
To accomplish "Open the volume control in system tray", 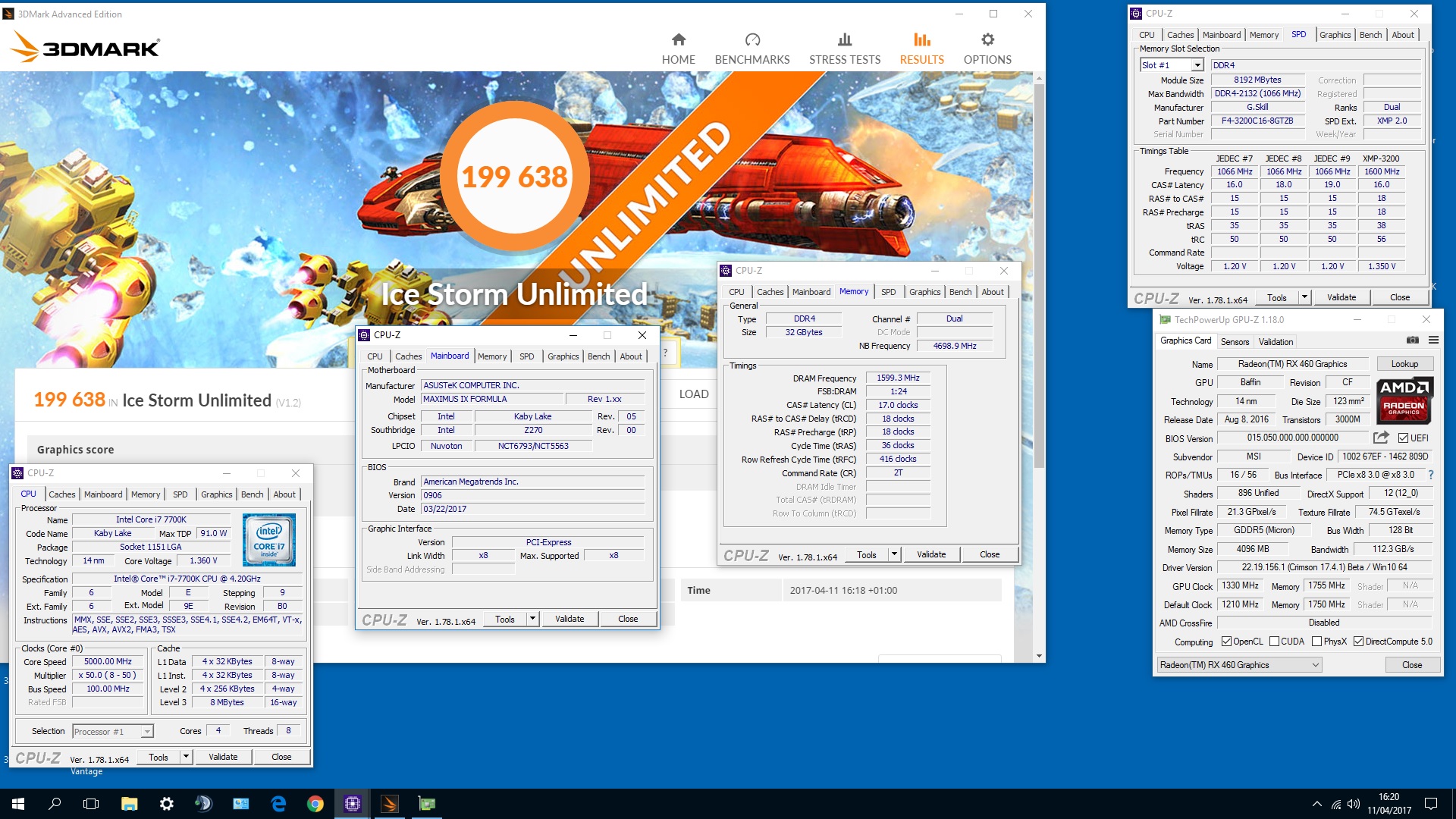I will [x=1354, y=804].
